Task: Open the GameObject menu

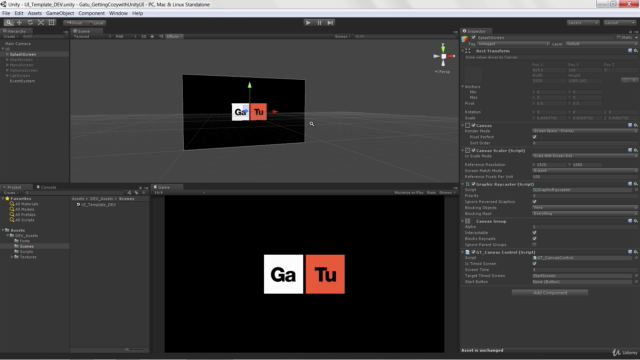Action: (60, 13)
